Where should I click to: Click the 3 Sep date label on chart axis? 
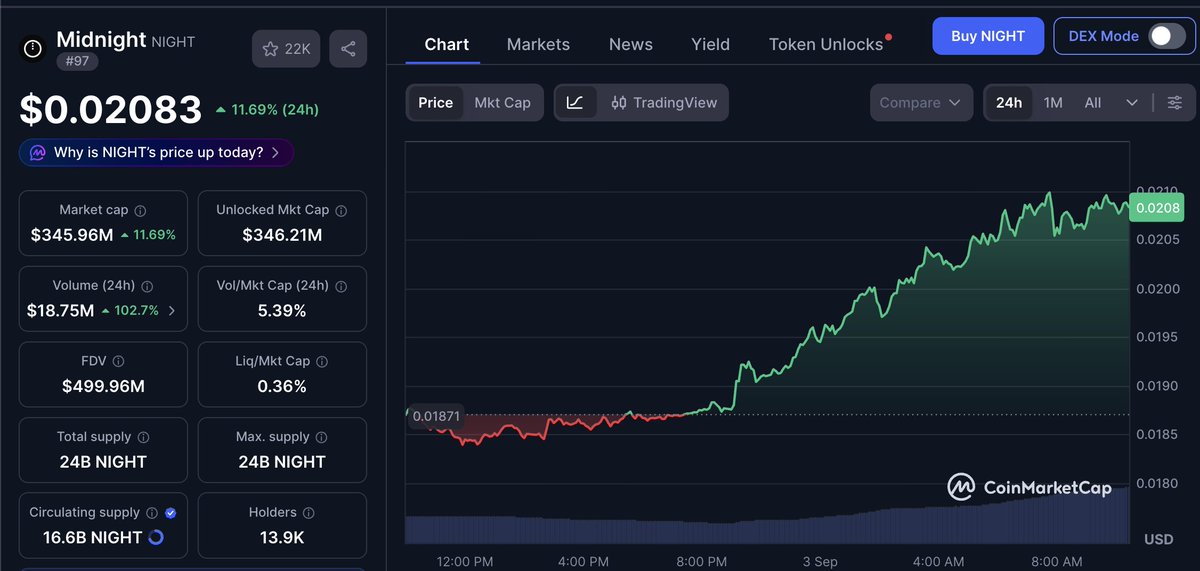point(820,562)
